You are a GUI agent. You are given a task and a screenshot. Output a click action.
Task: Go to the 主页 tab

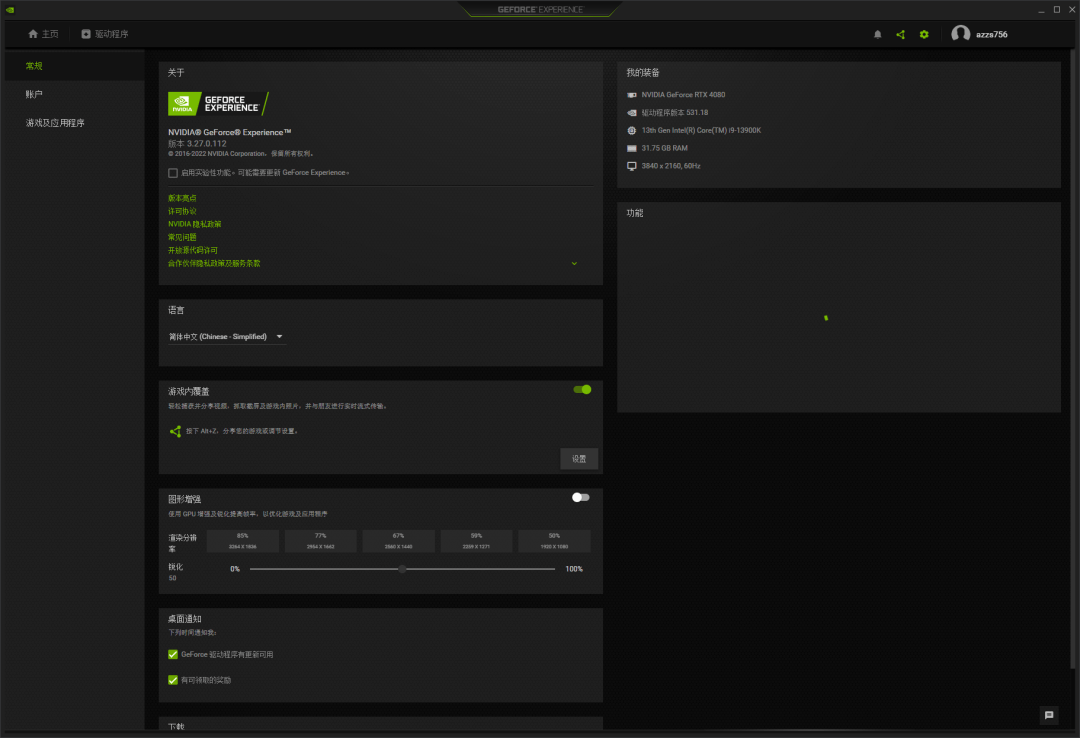pos(43,34)
